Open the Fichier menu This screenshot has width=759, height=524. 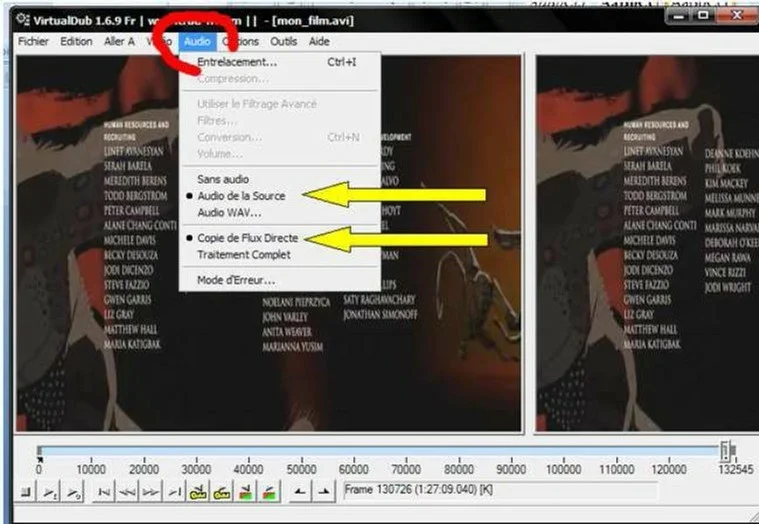(33, 41)
